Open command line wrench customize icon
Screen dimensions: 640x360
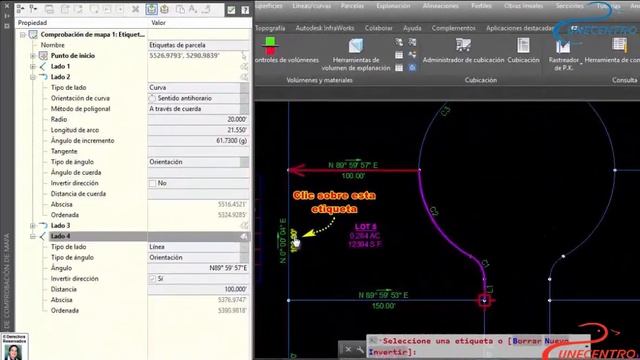pyautogui.click(x=360, y=349)
